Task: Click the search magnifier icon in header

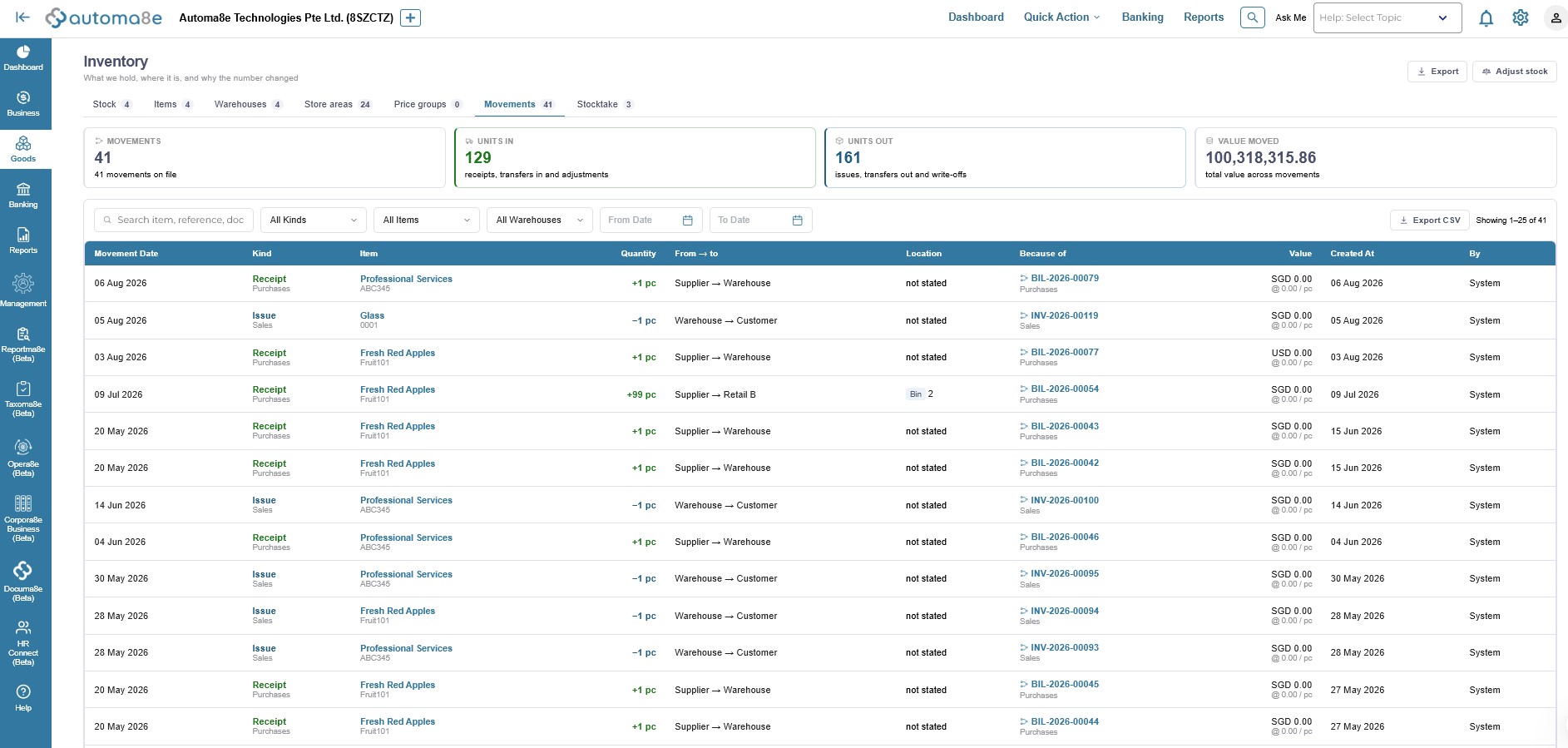Action: (1252, 17)
